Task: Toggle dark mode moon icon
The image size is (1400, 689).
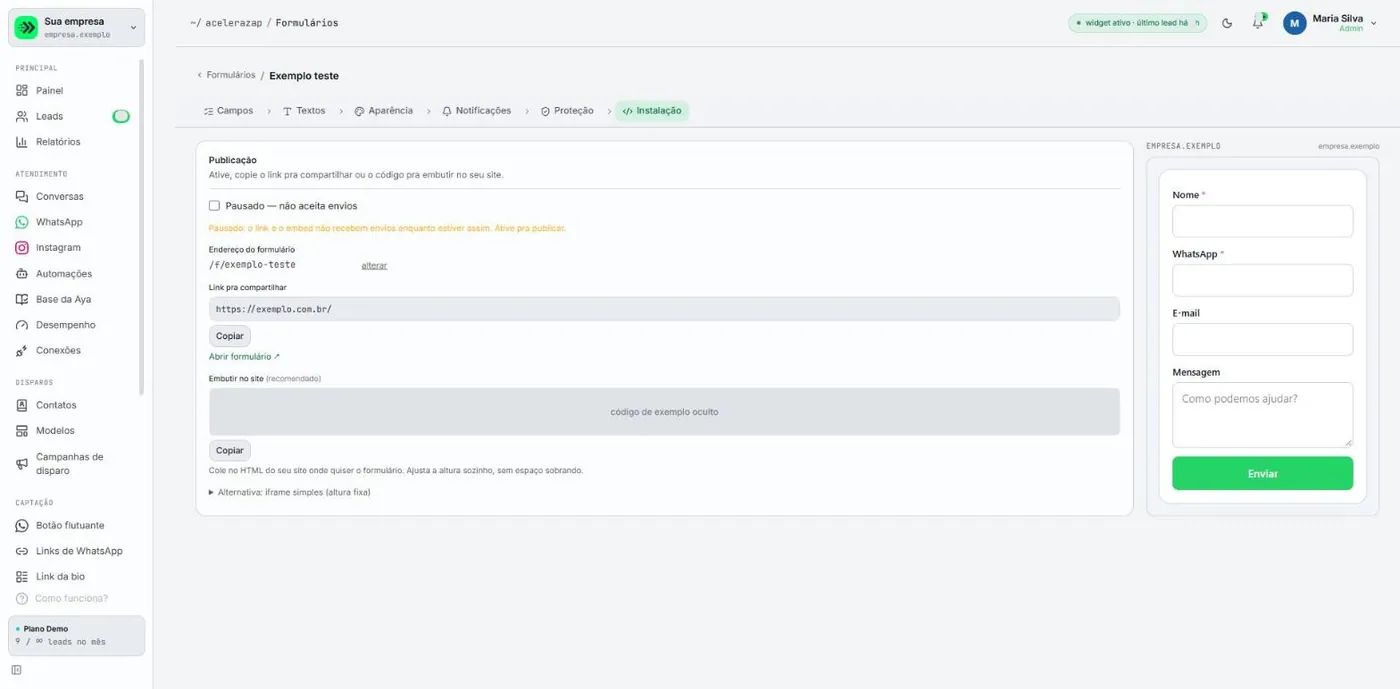Action: (x=1228, y=23)
